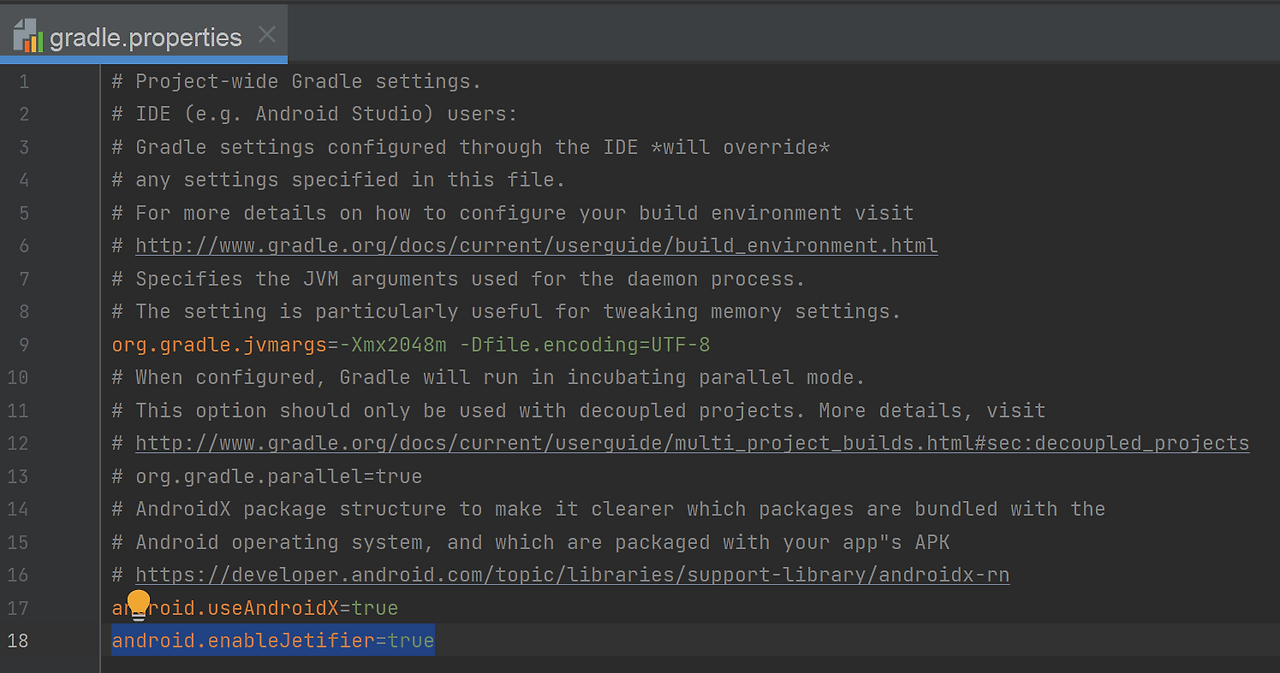Click the -Dfile.encoding=UTF-8 argument
Viewport: 1280px width, 673px height.
click(x=585, y=345)
